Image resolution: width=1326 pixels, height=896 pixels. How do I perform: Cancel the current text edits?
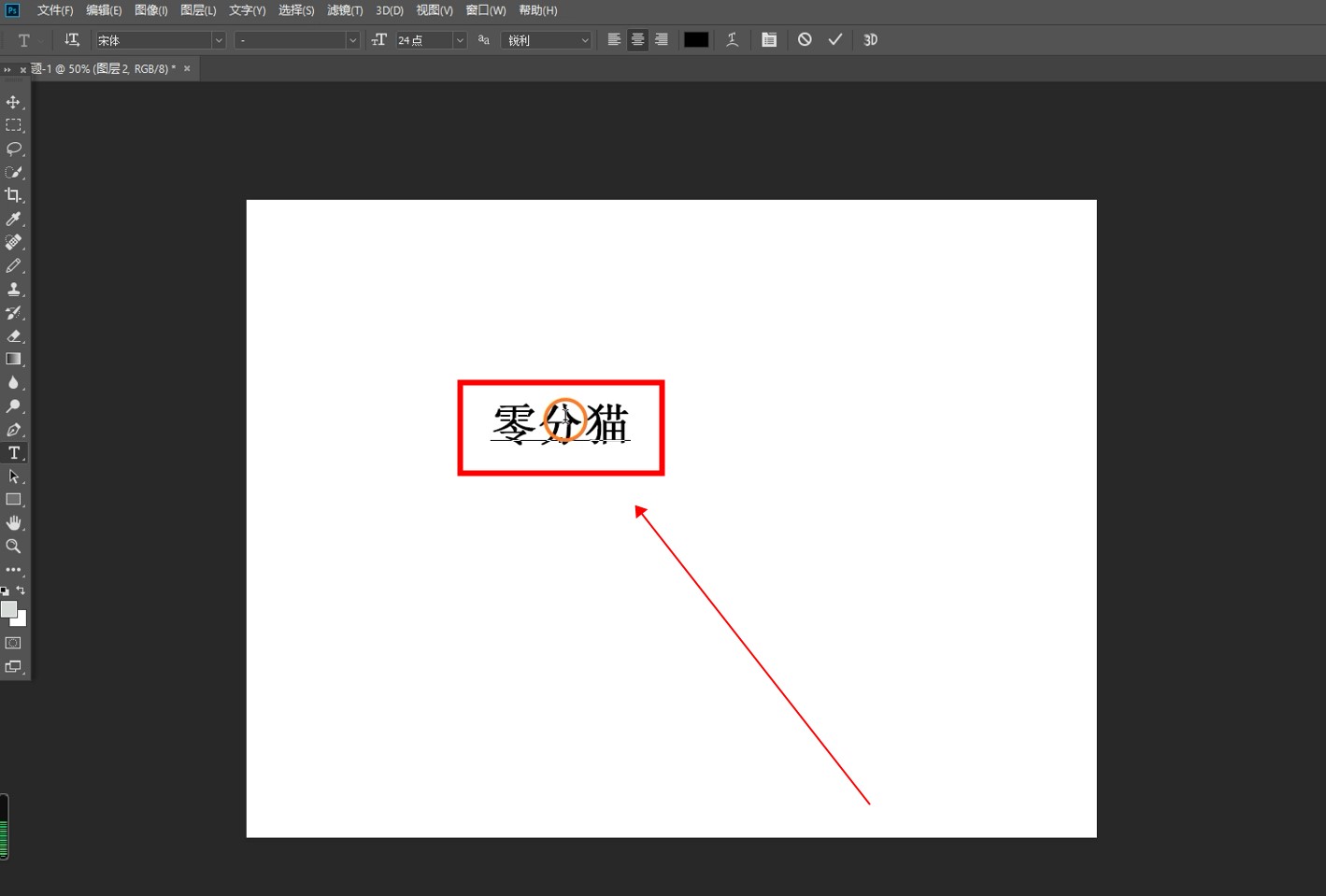805,40
